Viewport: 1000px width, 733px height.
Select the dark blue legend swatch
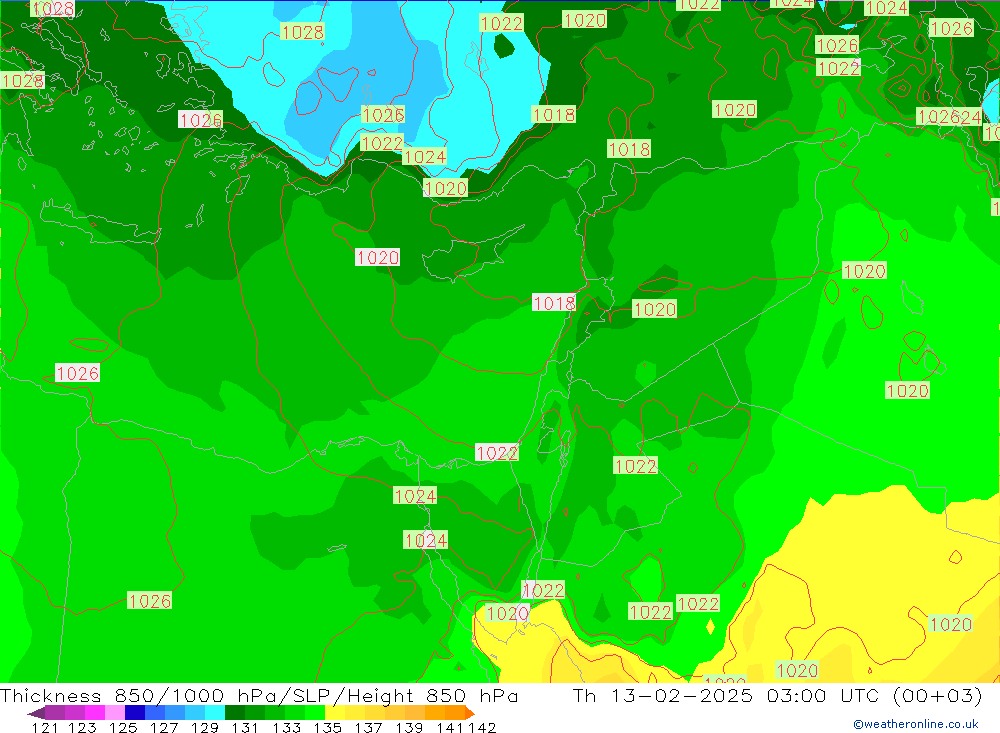click(135, 713)
